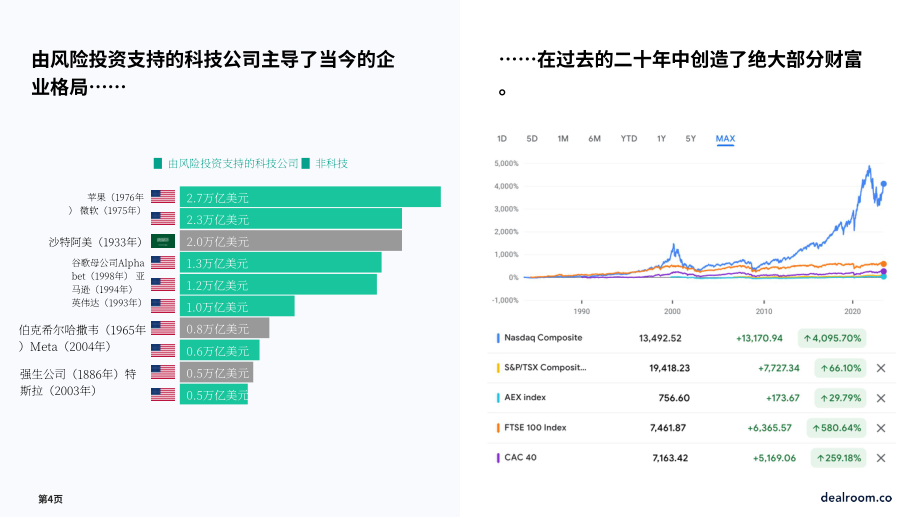Remove CAC 40 row with X
Viewport: 920px width, 518px height.
coord(881,458)
